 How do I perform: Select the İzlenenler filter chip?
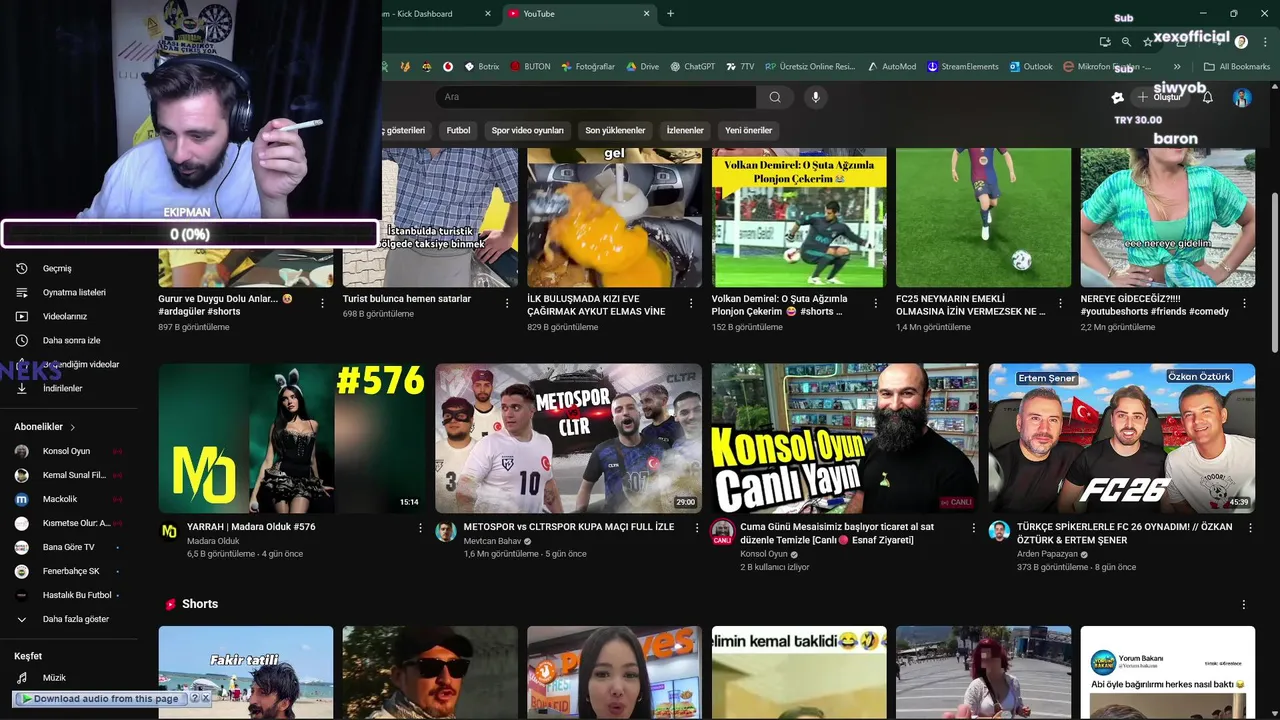point(685,131)
